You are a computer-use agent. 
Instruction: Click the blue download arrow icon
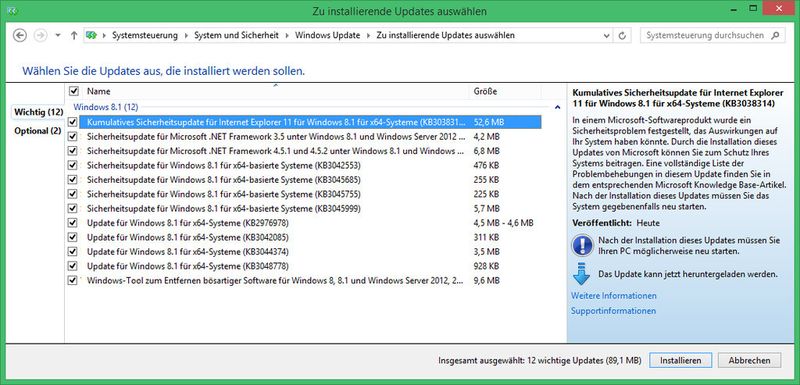(581, 274)
